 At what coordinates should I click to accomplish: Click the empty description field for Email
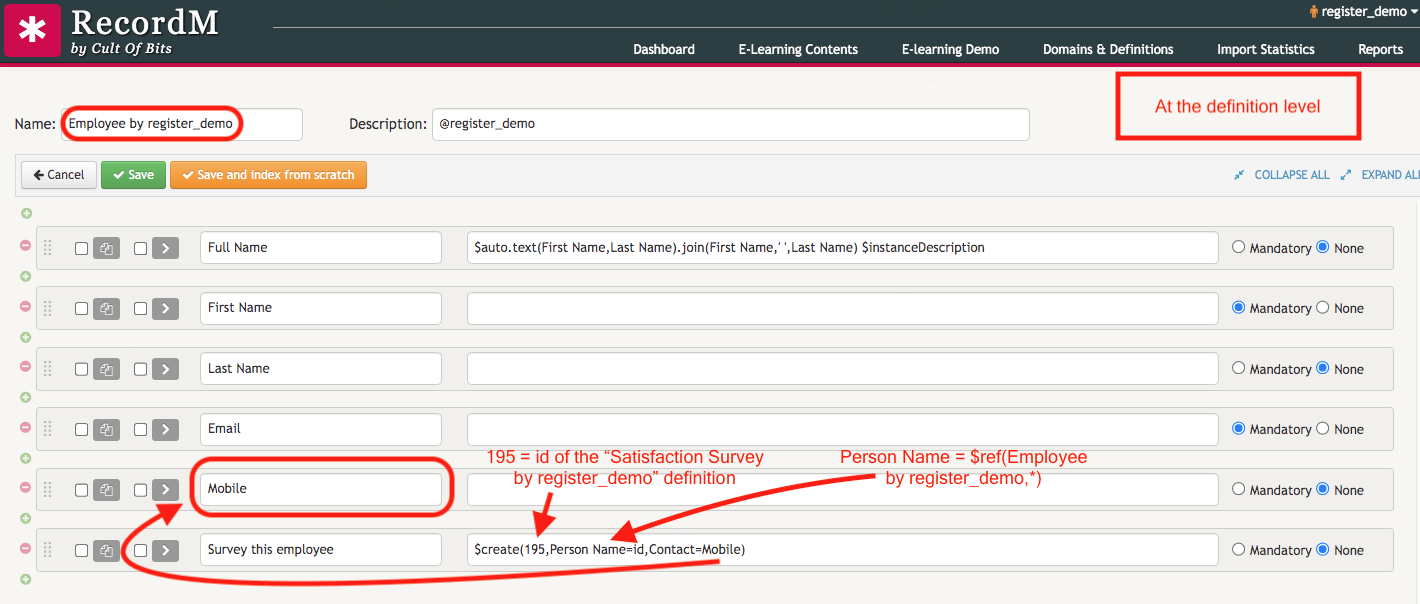[843, 429]
